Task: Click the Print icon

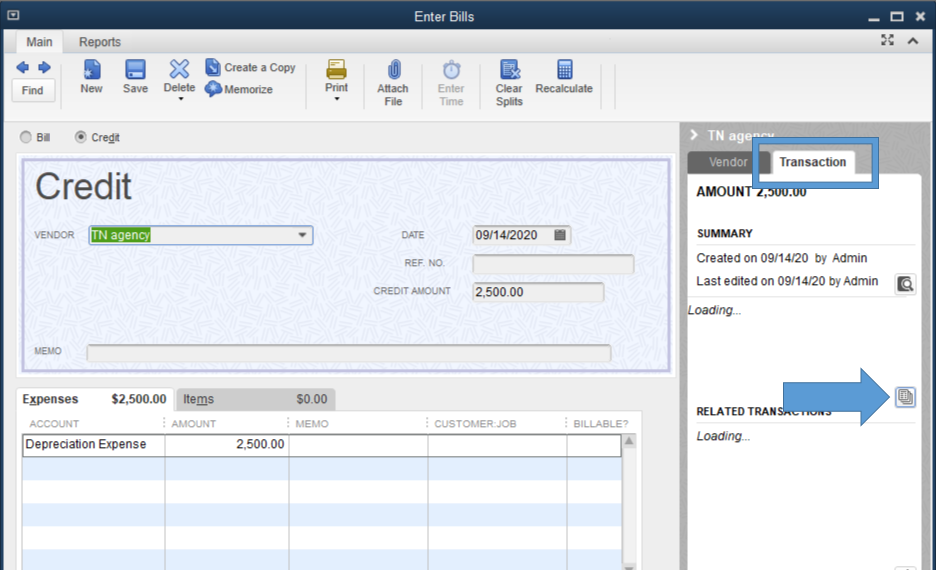Action: point(336,69)
